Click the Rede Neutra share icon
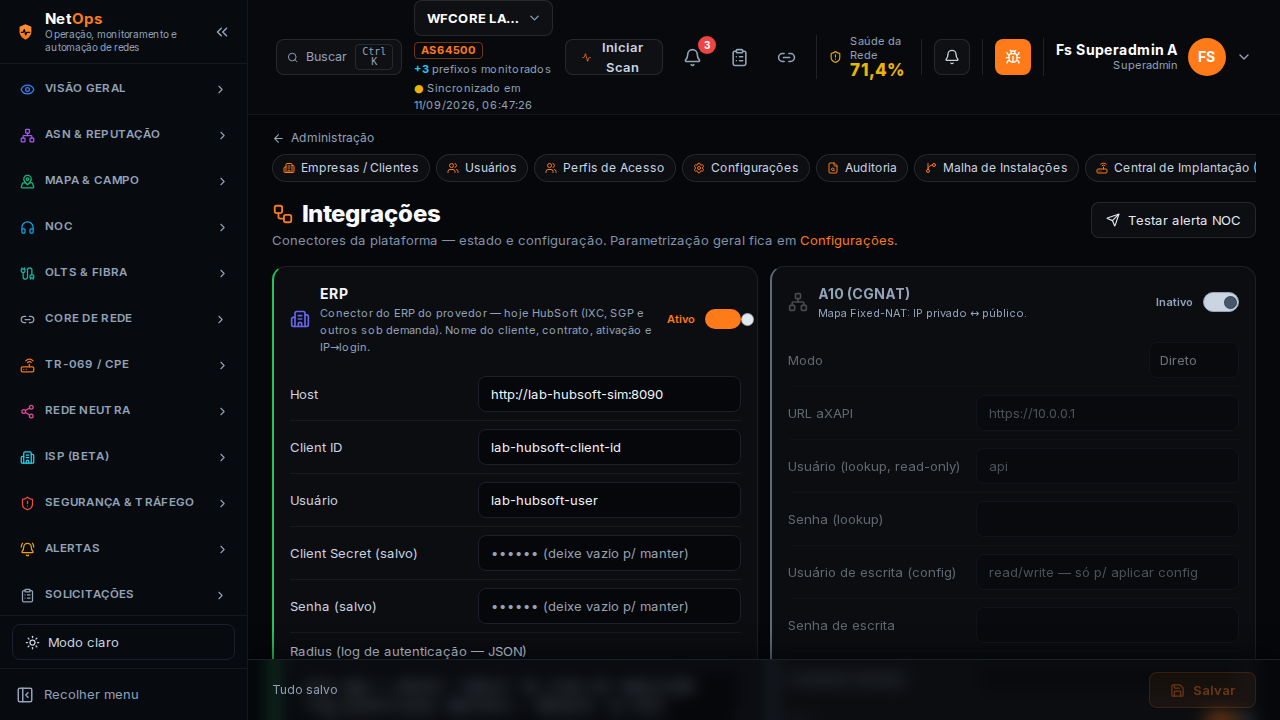 (28, 411)
